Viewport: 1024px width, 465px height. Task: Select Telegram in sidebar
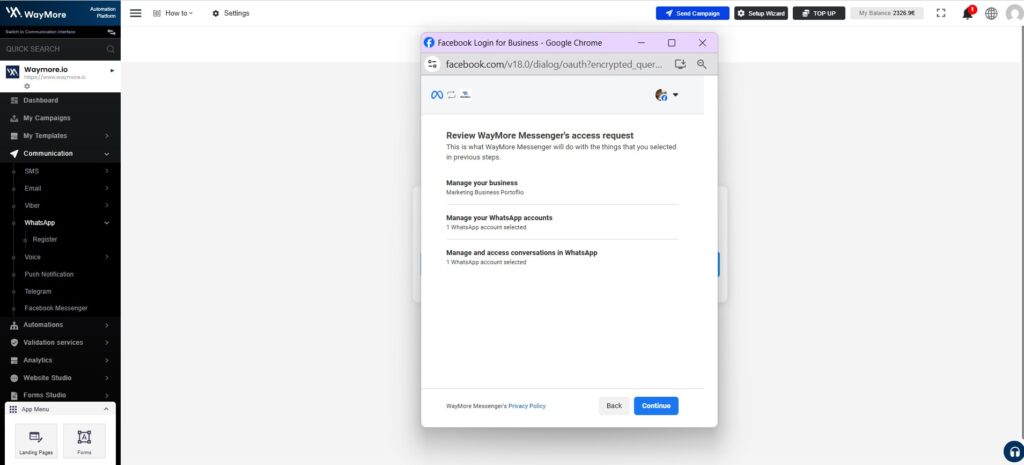tap(38, 291)
